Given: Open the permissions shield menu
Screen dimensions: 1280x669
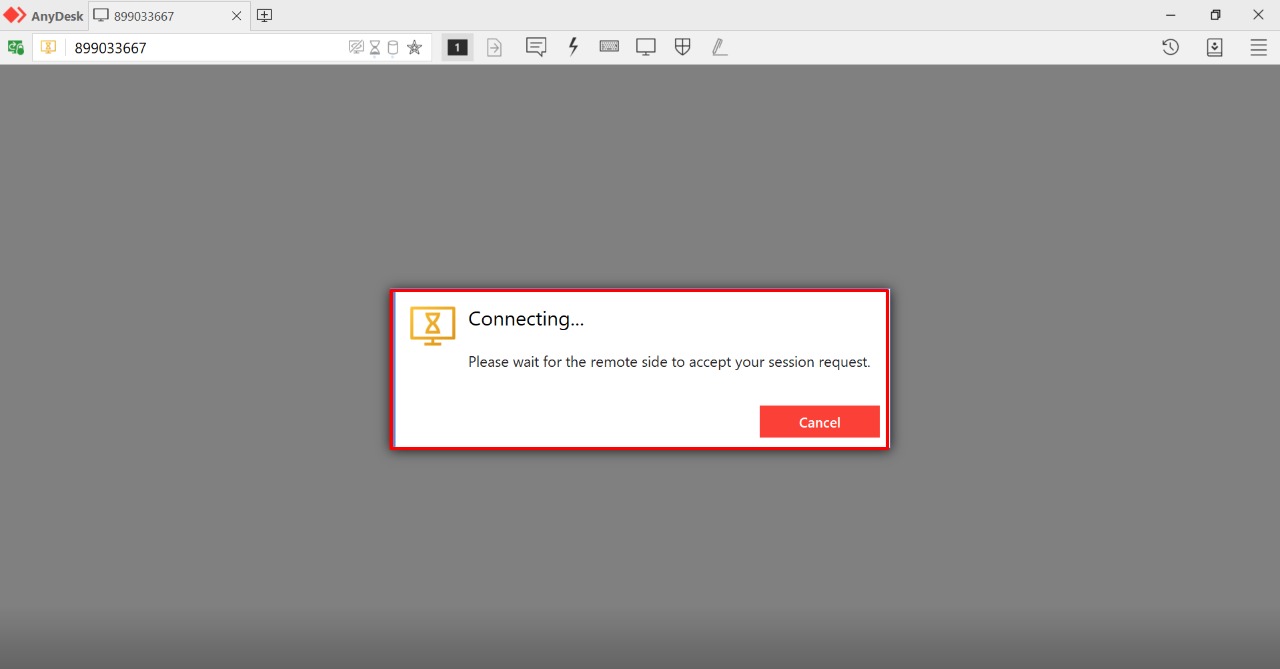Looking at the screenshot, I should (x=683, y=47).
